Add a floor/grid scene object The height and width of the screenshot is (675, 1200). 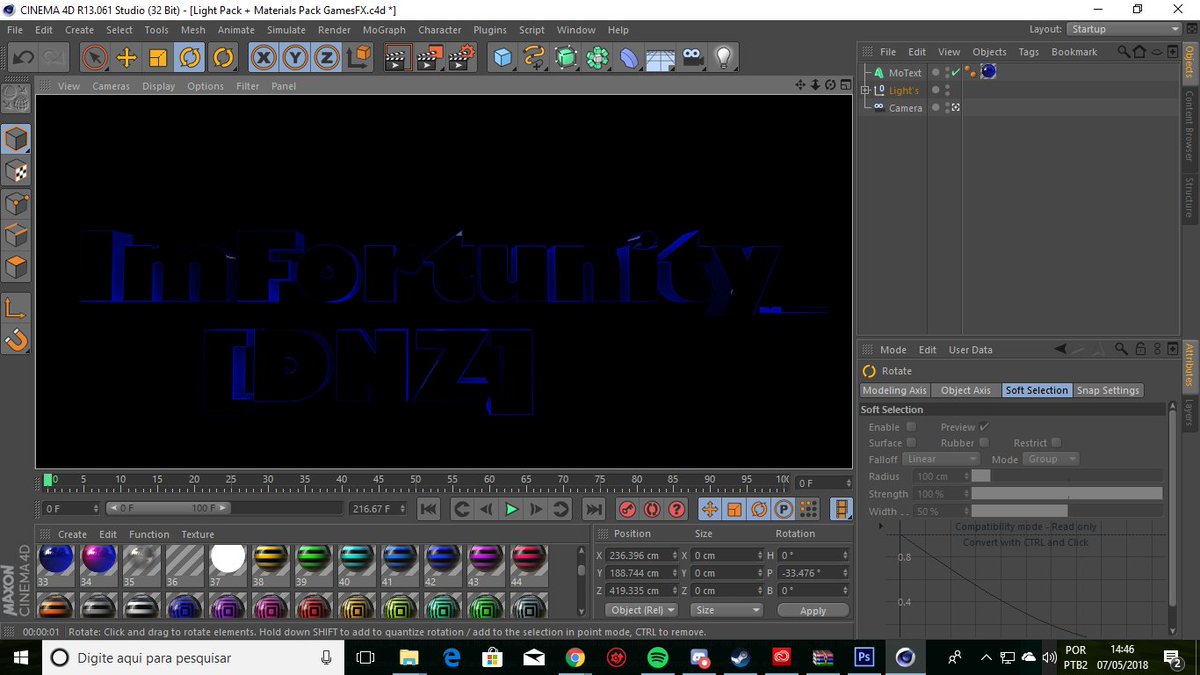[660, 57]
